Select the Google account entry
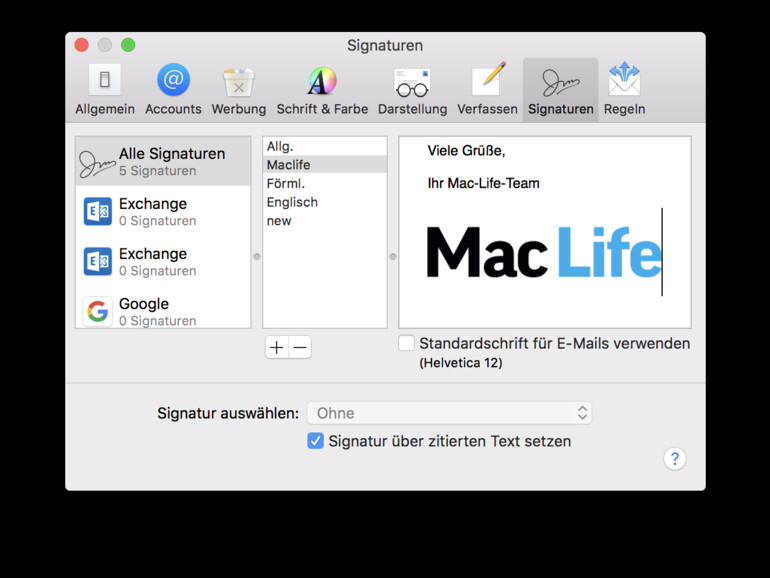 pyautogui.click(x=163, y=310)
